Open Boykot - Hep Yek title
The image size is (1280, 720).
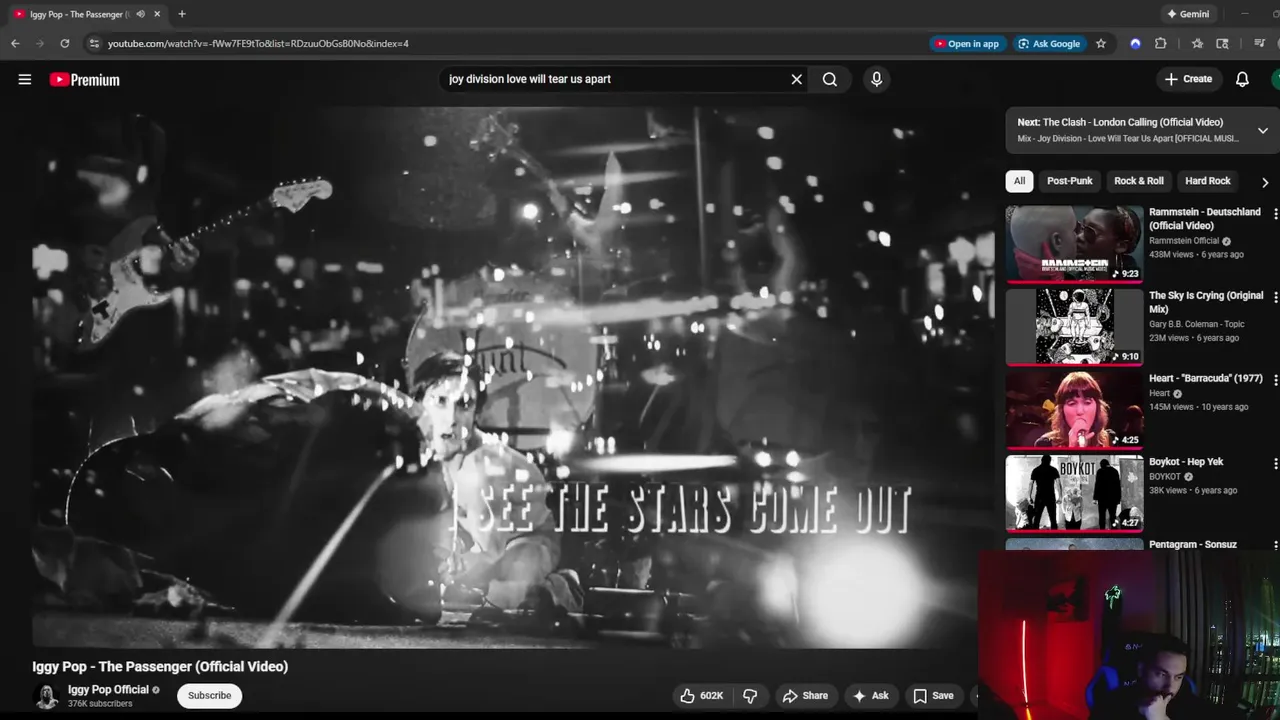point(1186,462)
